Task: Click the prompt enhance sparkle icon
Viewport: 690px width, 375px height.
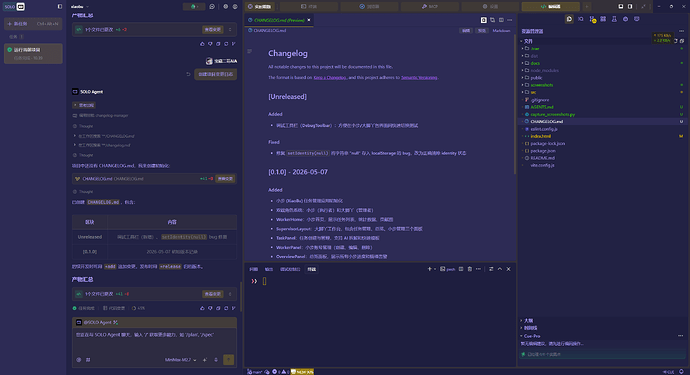Action: [205, 360]
